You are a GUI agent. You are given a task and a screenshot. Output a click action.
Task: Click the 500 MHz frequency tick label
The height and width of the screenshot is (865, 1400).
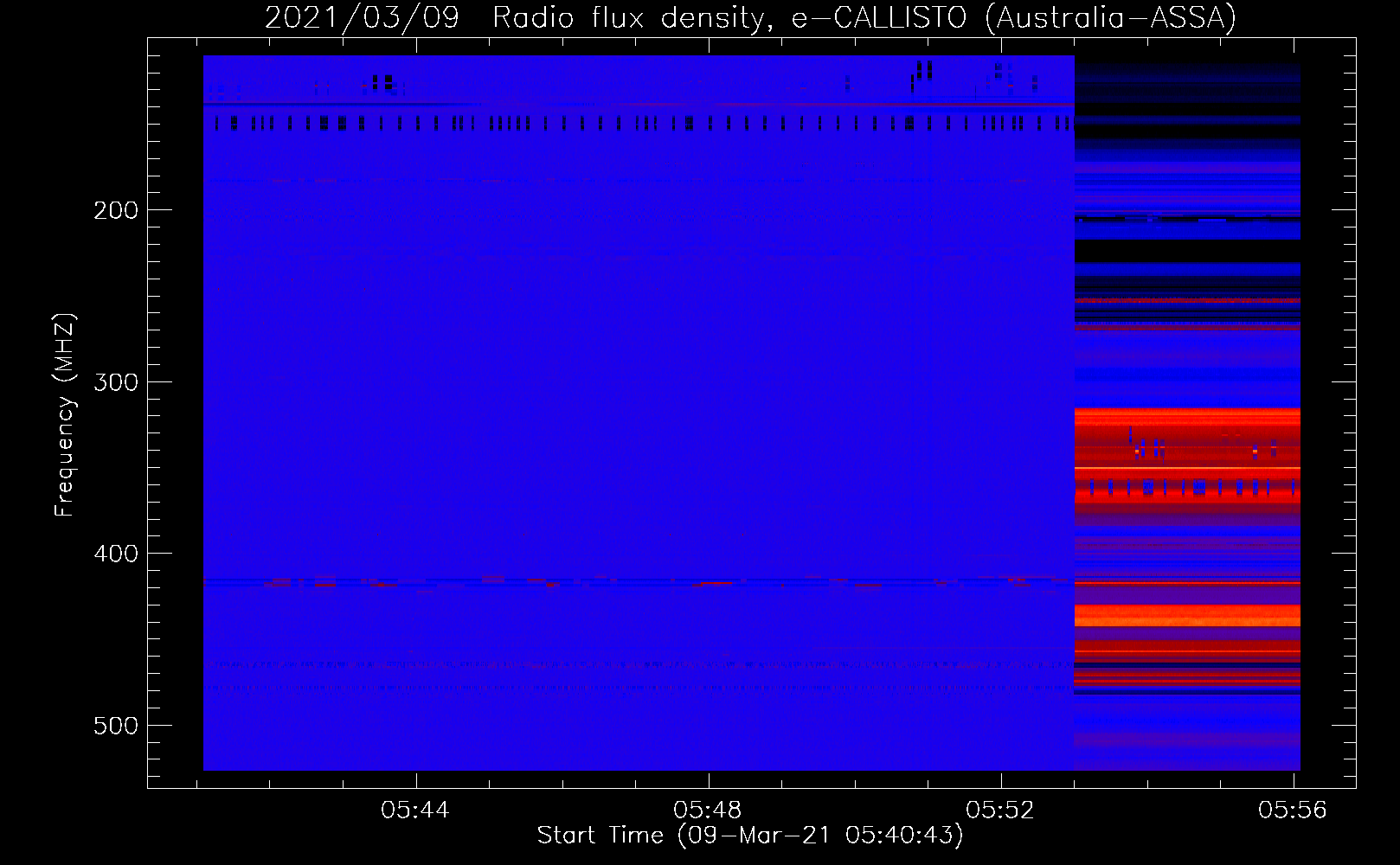point(116,725)
